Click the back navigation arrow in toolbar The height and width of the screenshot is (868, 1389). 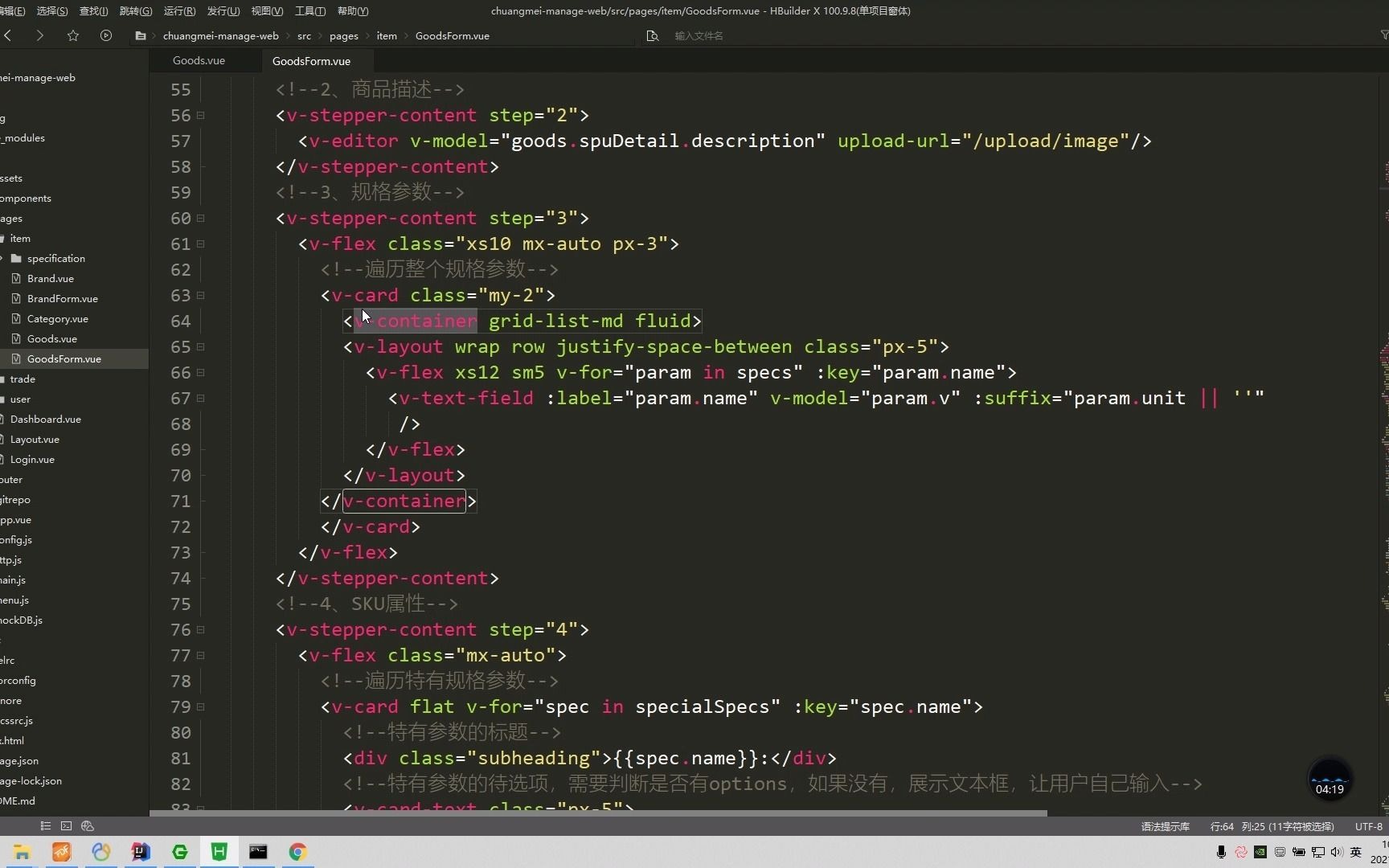tap(8, 35)
